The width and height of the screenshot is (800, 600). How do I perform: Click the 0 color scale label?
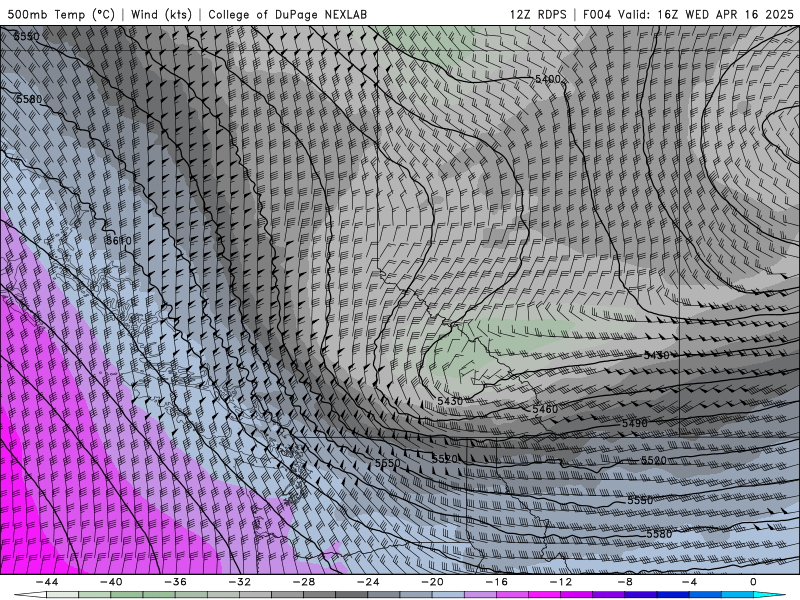click(753, 582)
